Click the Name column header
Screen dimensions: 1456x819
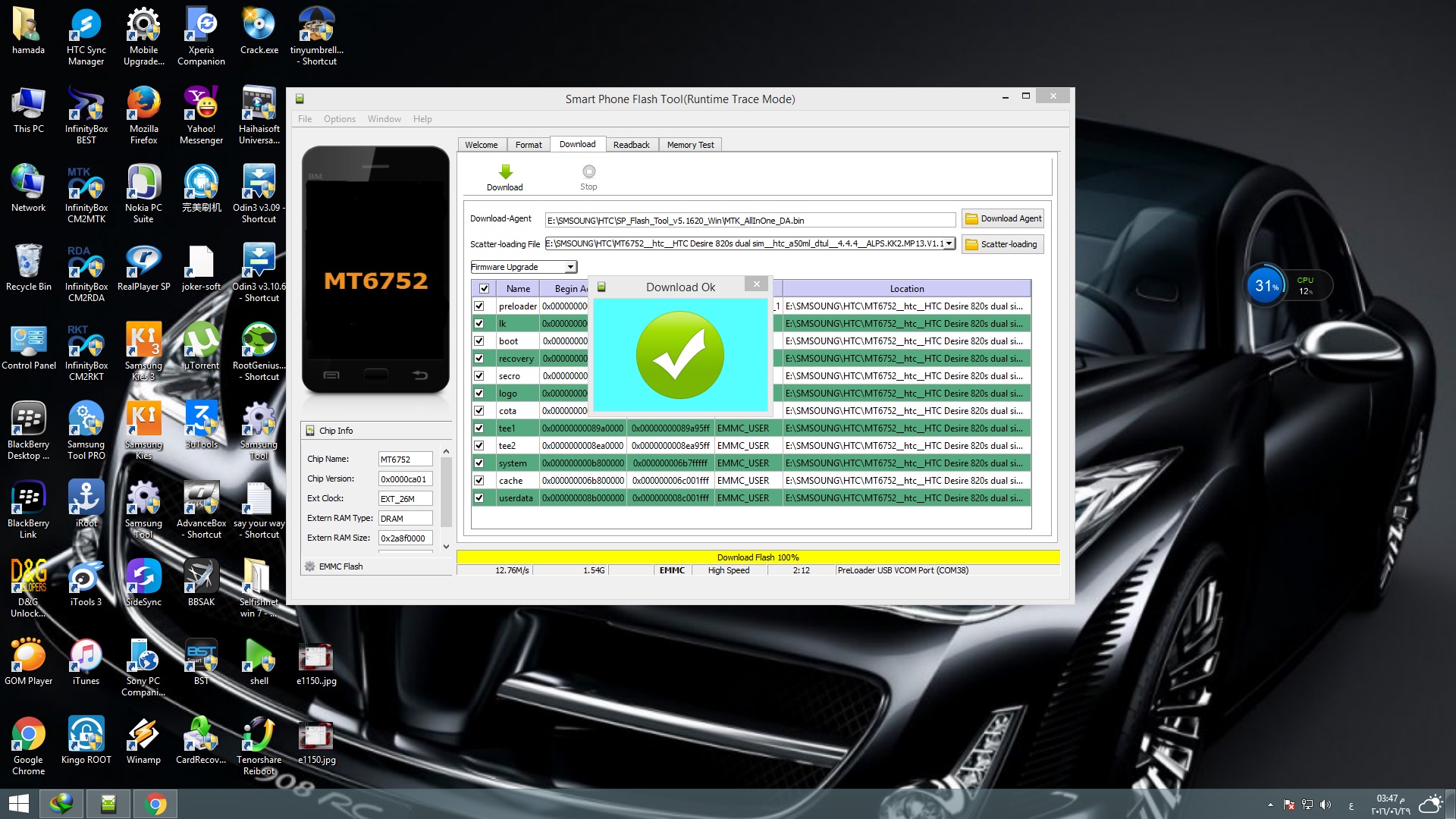[x=518, y=289]
